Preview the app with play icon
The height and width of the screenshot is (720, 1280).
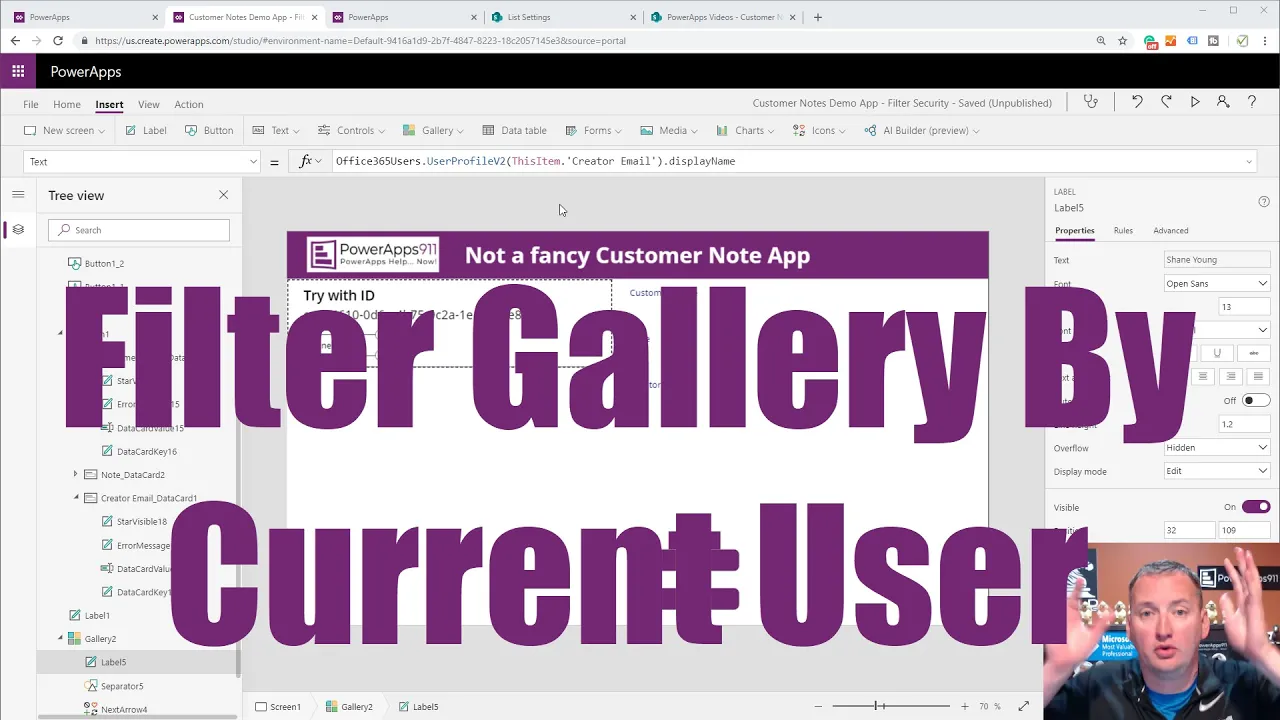click(x=1195, y=102)
